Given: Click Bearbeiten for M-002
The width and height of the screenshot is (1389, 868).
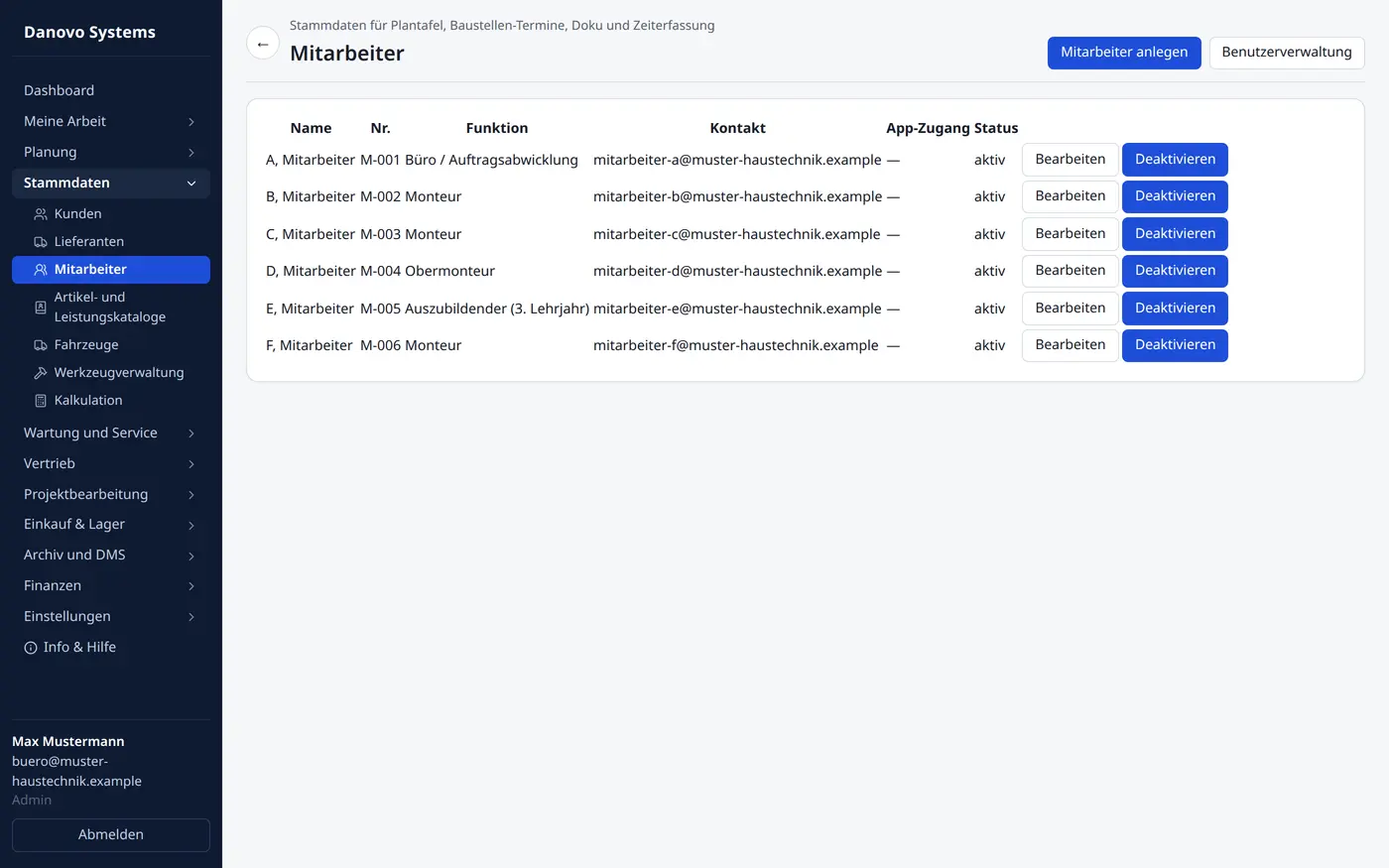Looking at the screenshot, I should [1071, 196].
